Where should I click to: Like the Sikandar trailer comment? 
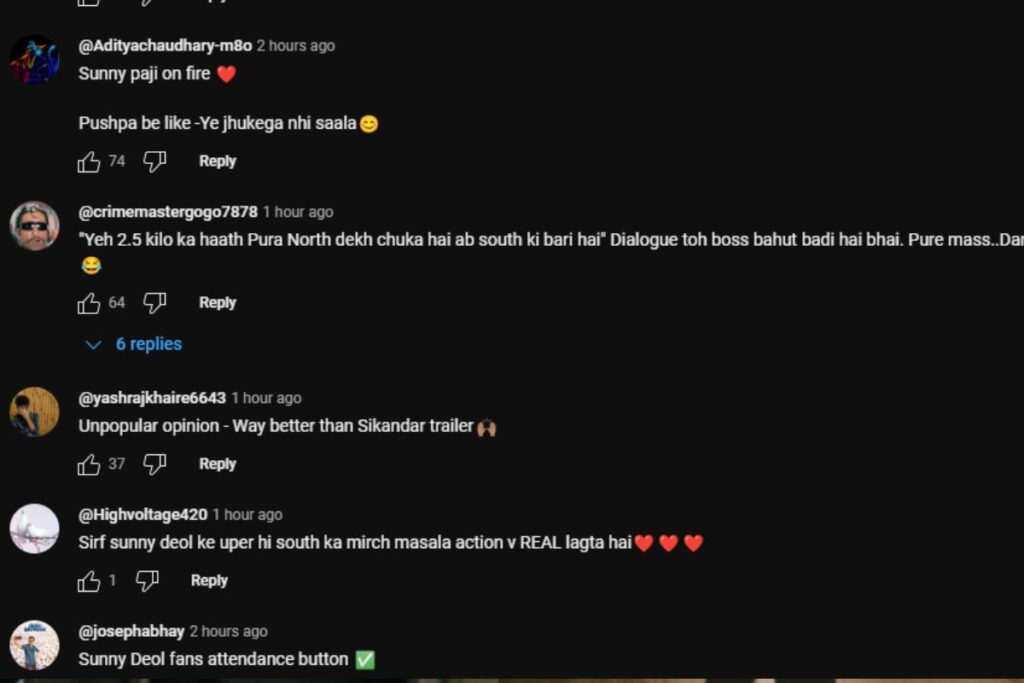tap(89, 464)
